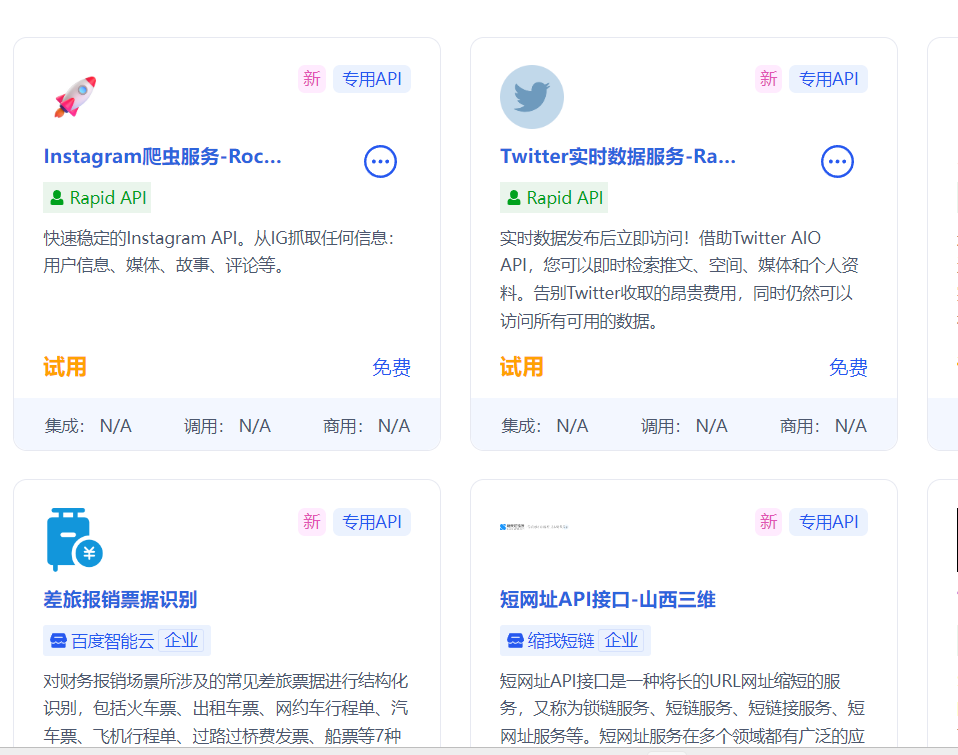Open the Twitter实时数据服务-Ra... title link
The width and height of the screenshot is (958, 755).
click(618, 156)
